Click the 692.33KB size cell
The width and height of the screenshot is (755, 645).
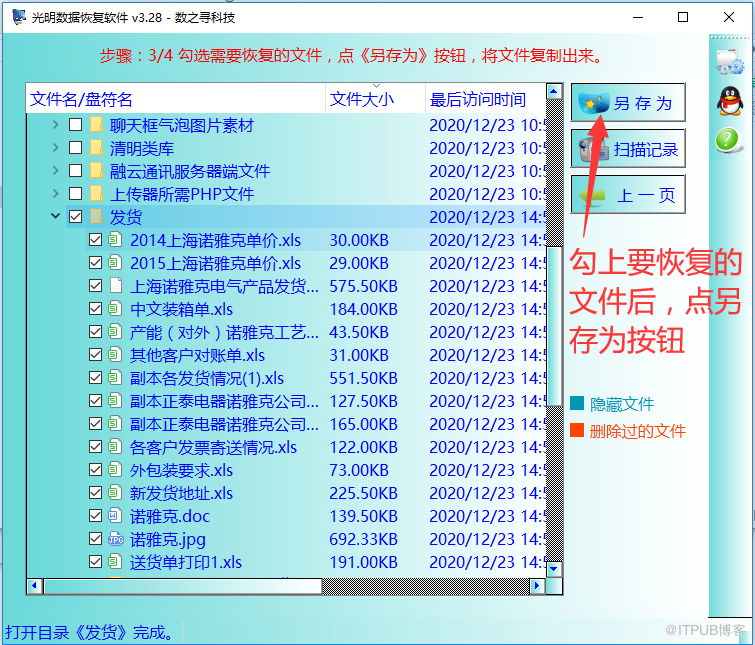364,539
